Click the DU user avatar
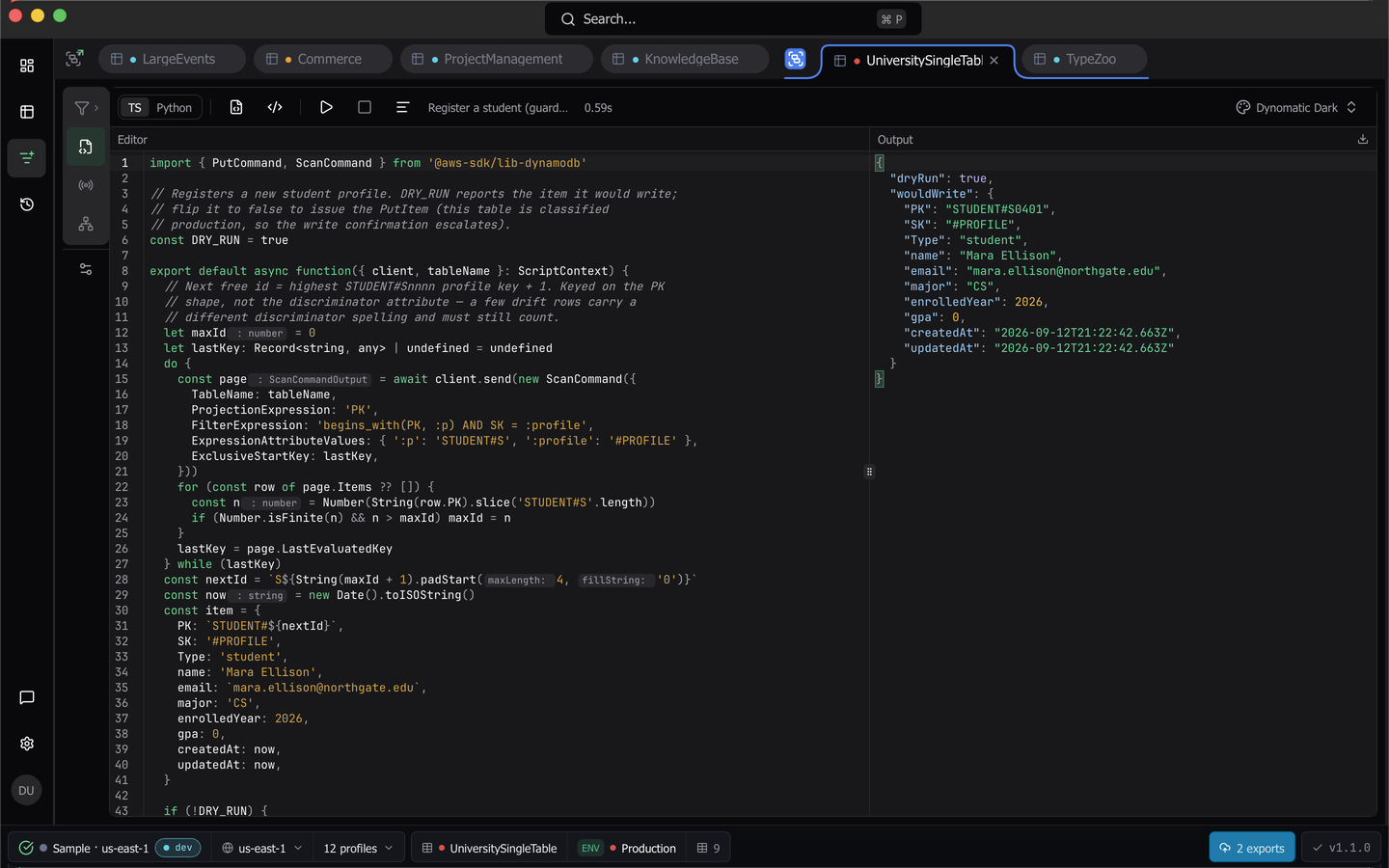This screenshot has width=1389, height=868. pyautogui.click(x=26, y=790)
